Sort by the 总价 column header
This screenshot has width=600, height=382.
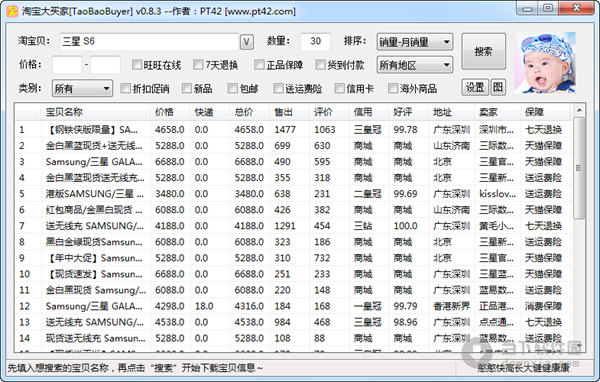point(249,112)
